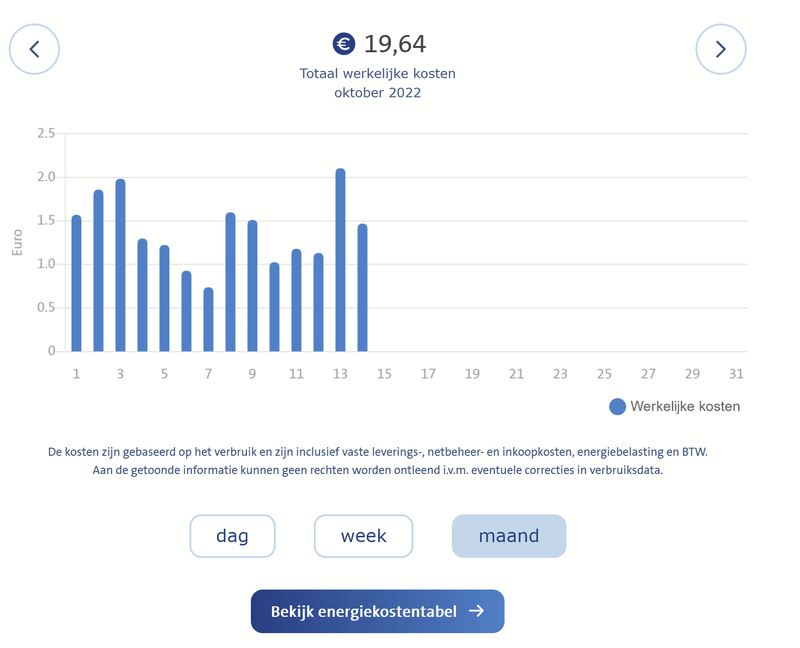Select the maand view
This screenshot has height=648, width=800.
(509, 536)
